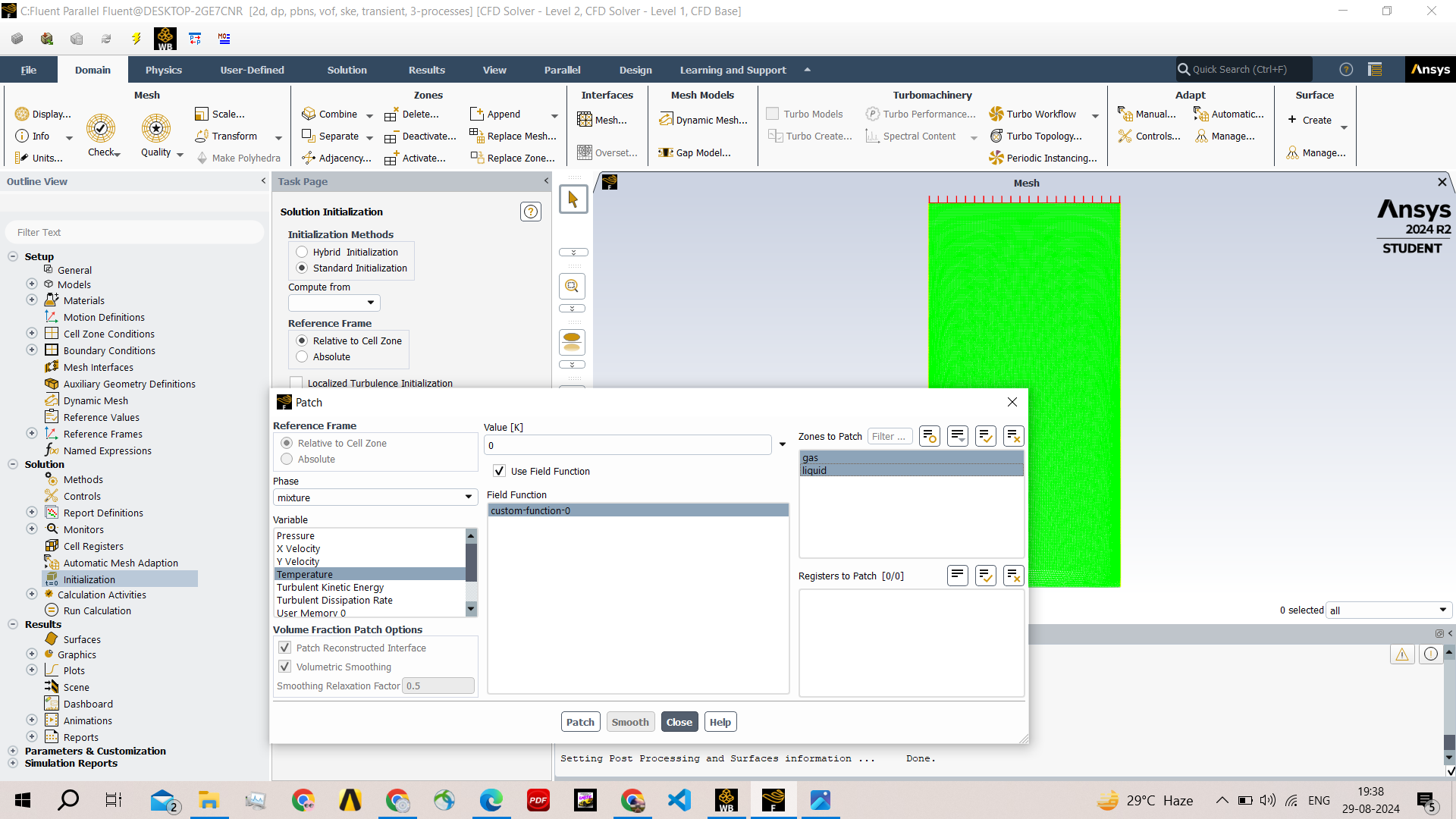Open the Results ribbon tab

pos(426,70)
